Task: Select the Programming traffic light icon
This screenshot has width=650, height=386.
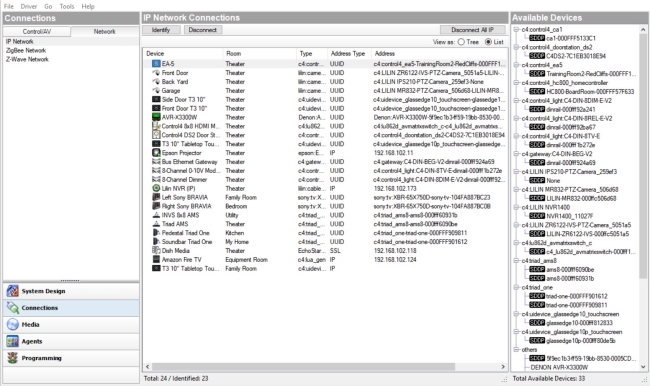Action: pos(12,358)
